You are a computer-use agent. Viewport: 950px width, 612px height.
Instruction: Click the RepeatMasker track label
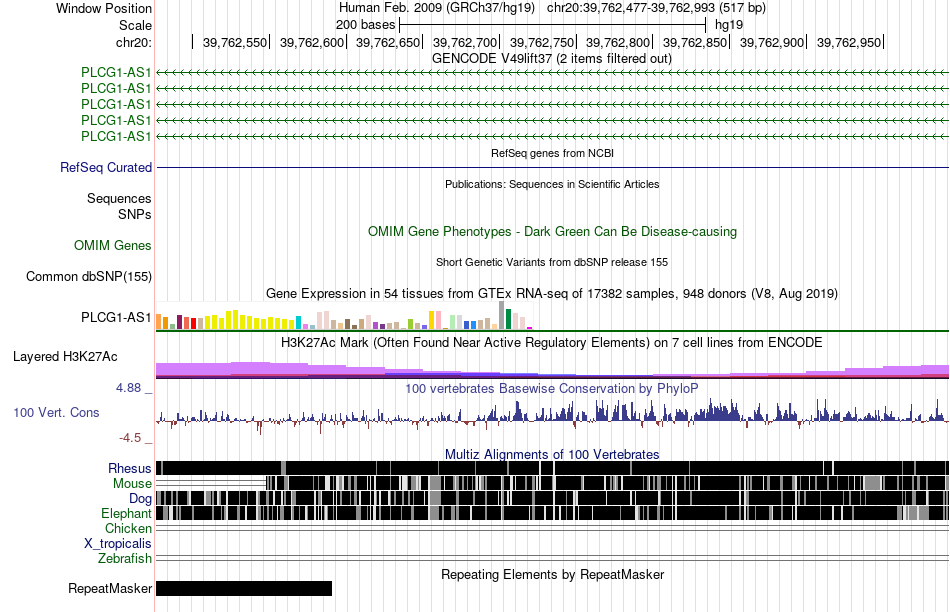[x=110, y=588]
